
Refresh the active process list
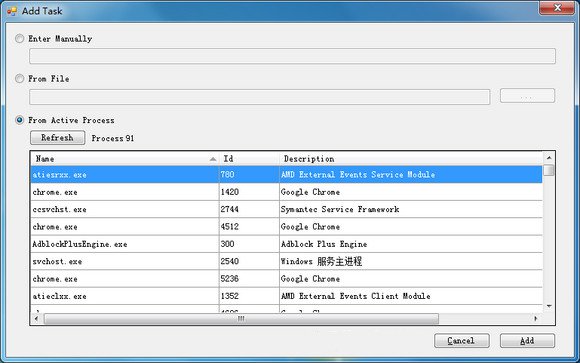click(x=57, y=138)
